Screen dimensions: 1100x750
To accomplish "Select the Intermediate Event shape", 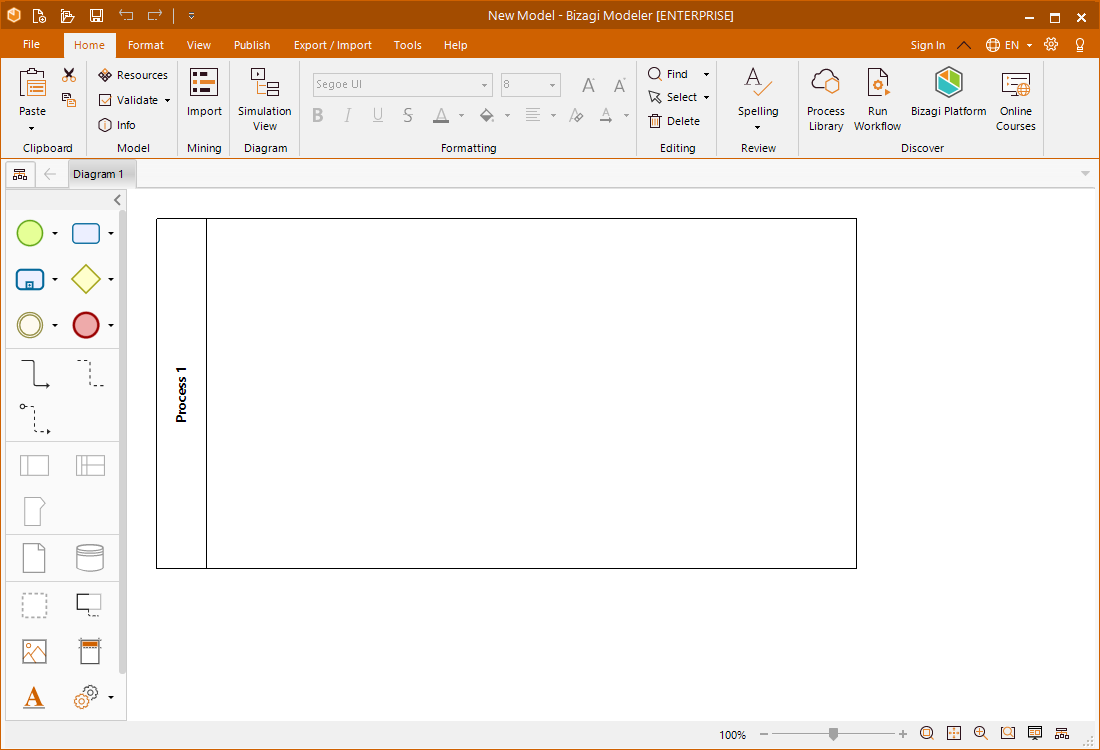I will (x=29, y=326).
